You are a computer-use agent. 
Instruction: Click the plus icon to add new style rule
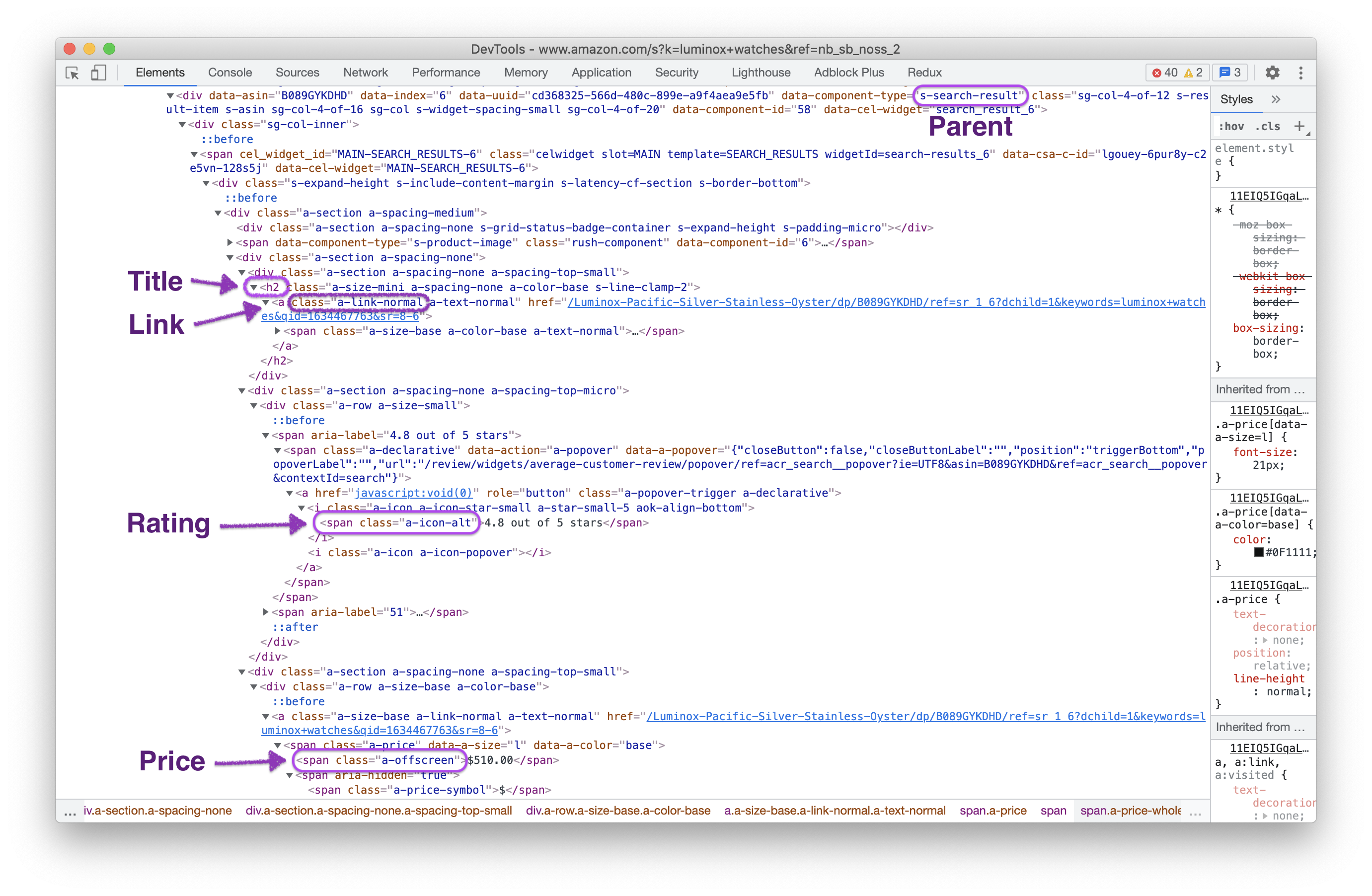coord(1299,126)
